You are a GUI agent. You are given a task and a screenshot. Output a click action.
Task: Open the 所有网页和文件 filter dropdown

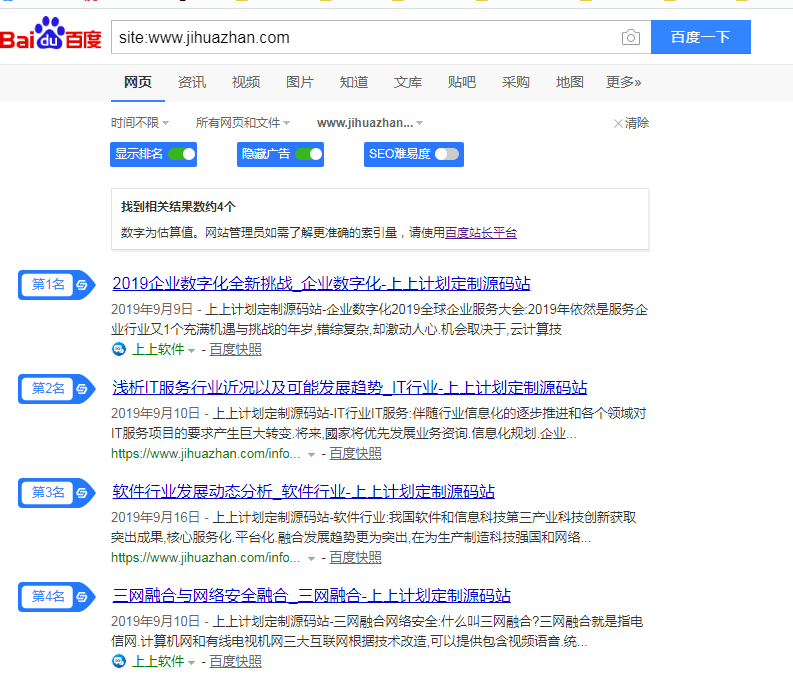click(x=243, y=123)
